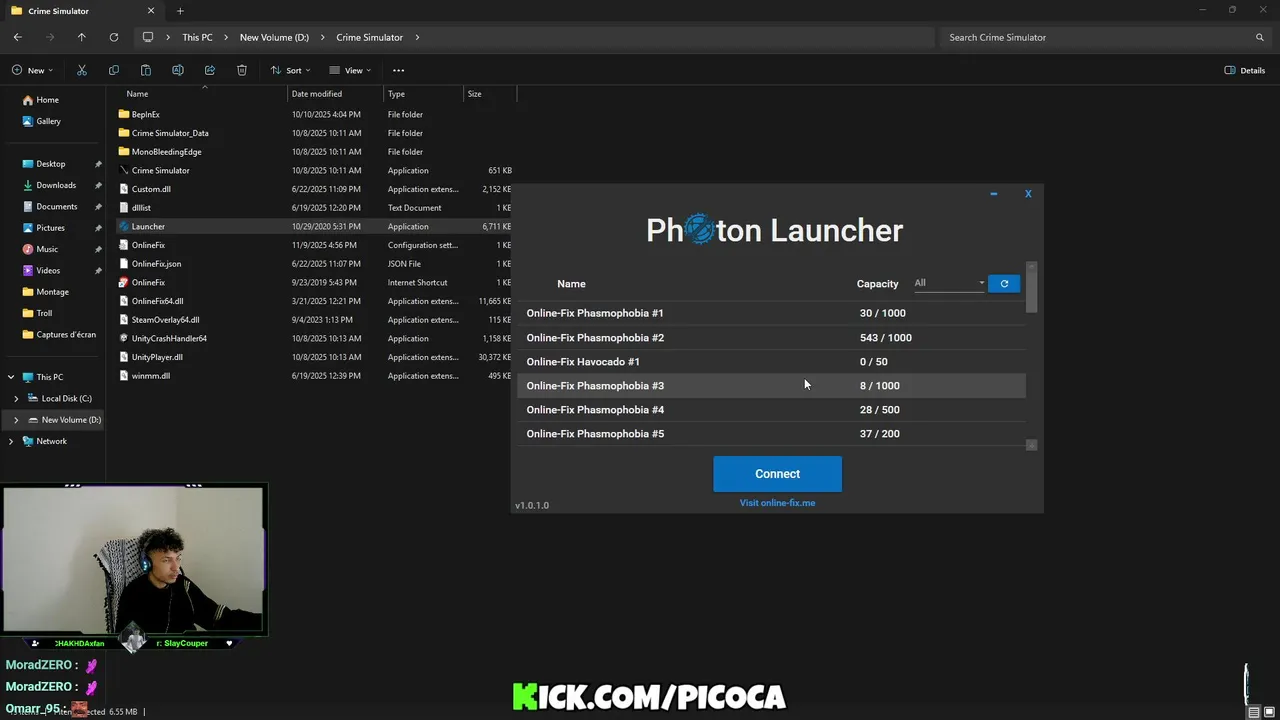Share the selected file

[x=210, y=70]
